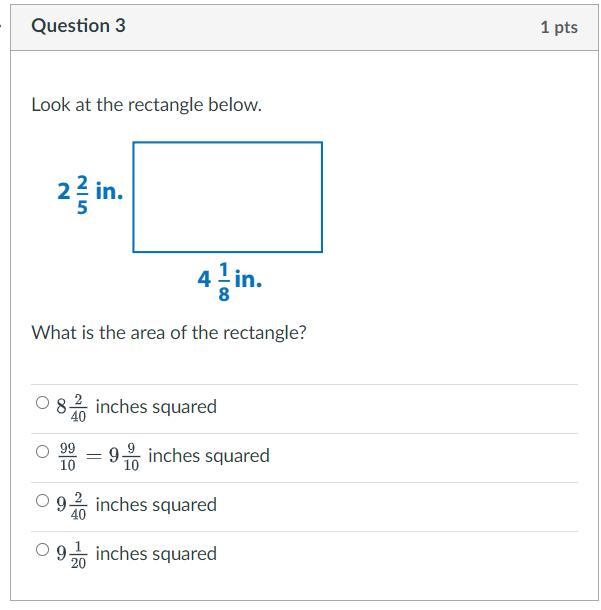The image size is (601, 610).
Task: Select the radio button for 9 2/40
Action: click(x=42, y=501)
